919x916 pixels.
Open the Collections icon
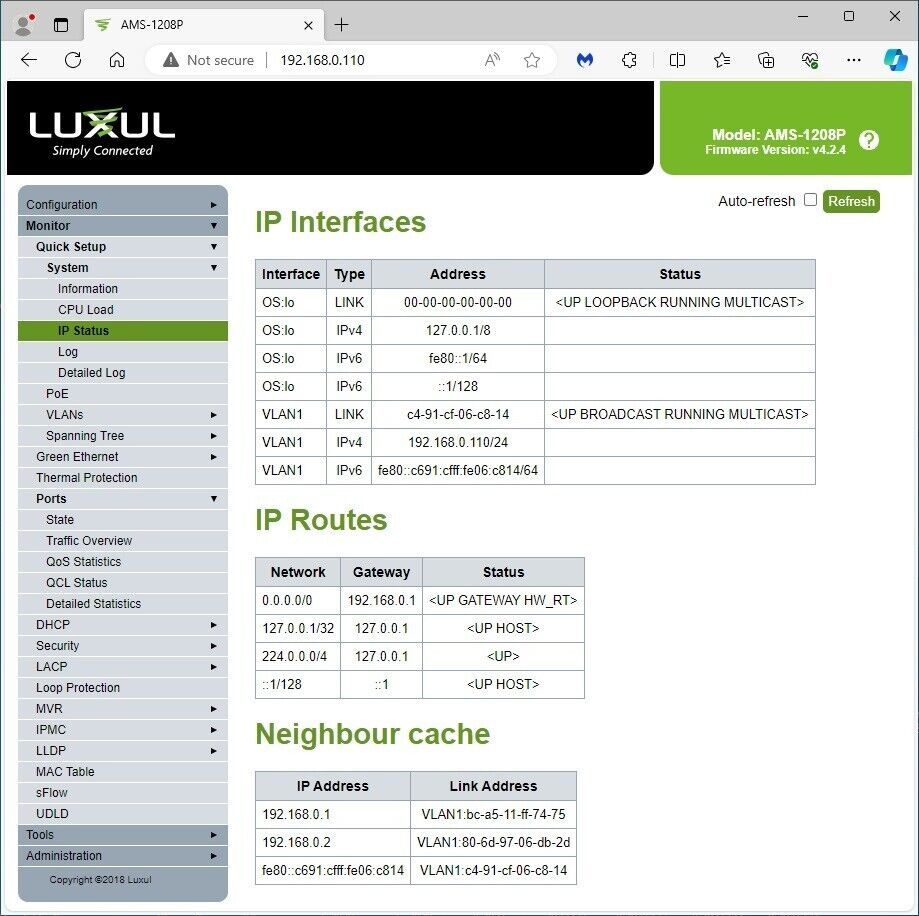(766, 60)
